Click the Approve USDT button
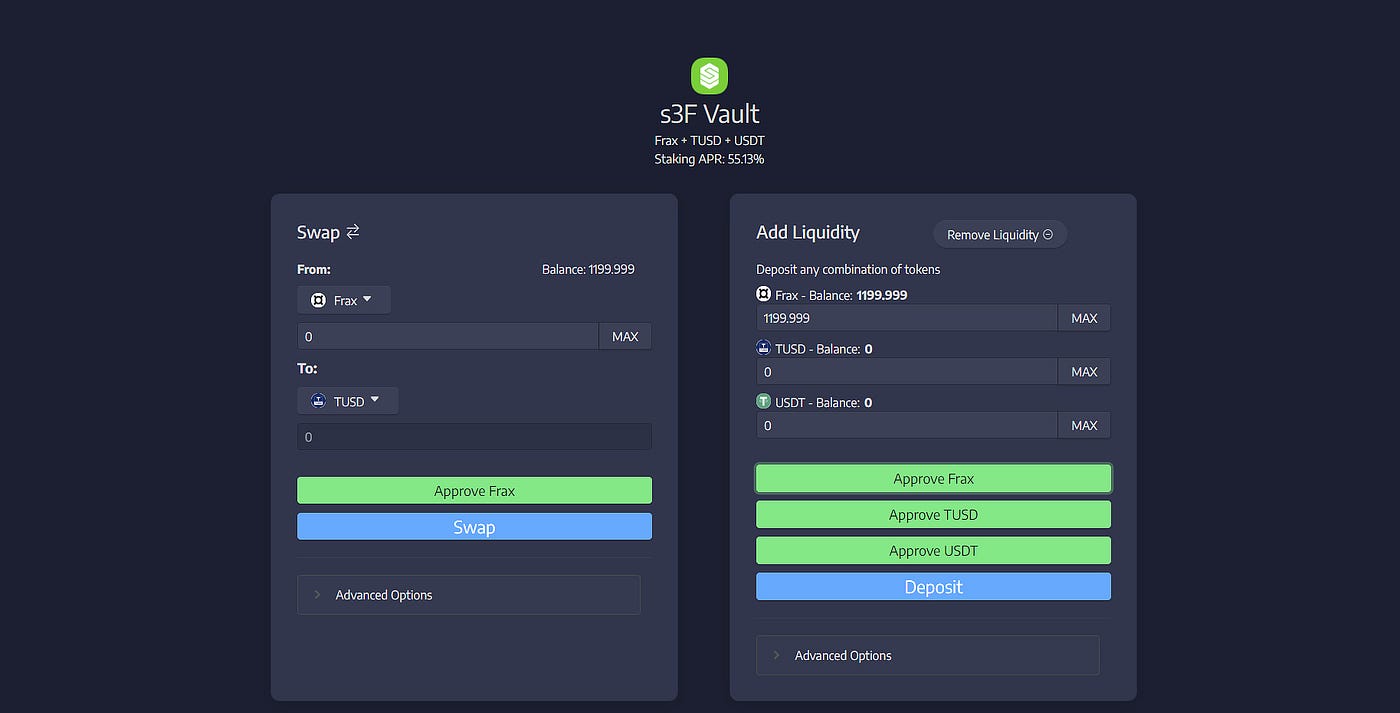This screenshot has height=713, width=1400. pyautogui.click(x=933, y=551)
